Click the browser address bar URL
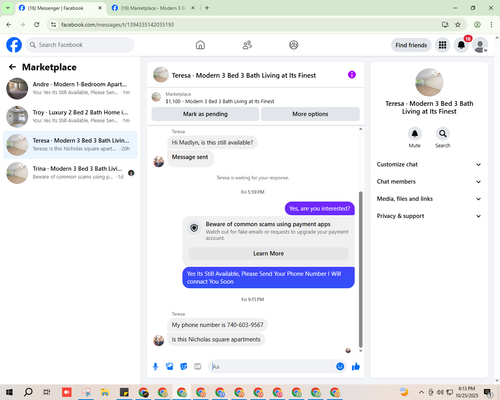 [x=117, y=25]
